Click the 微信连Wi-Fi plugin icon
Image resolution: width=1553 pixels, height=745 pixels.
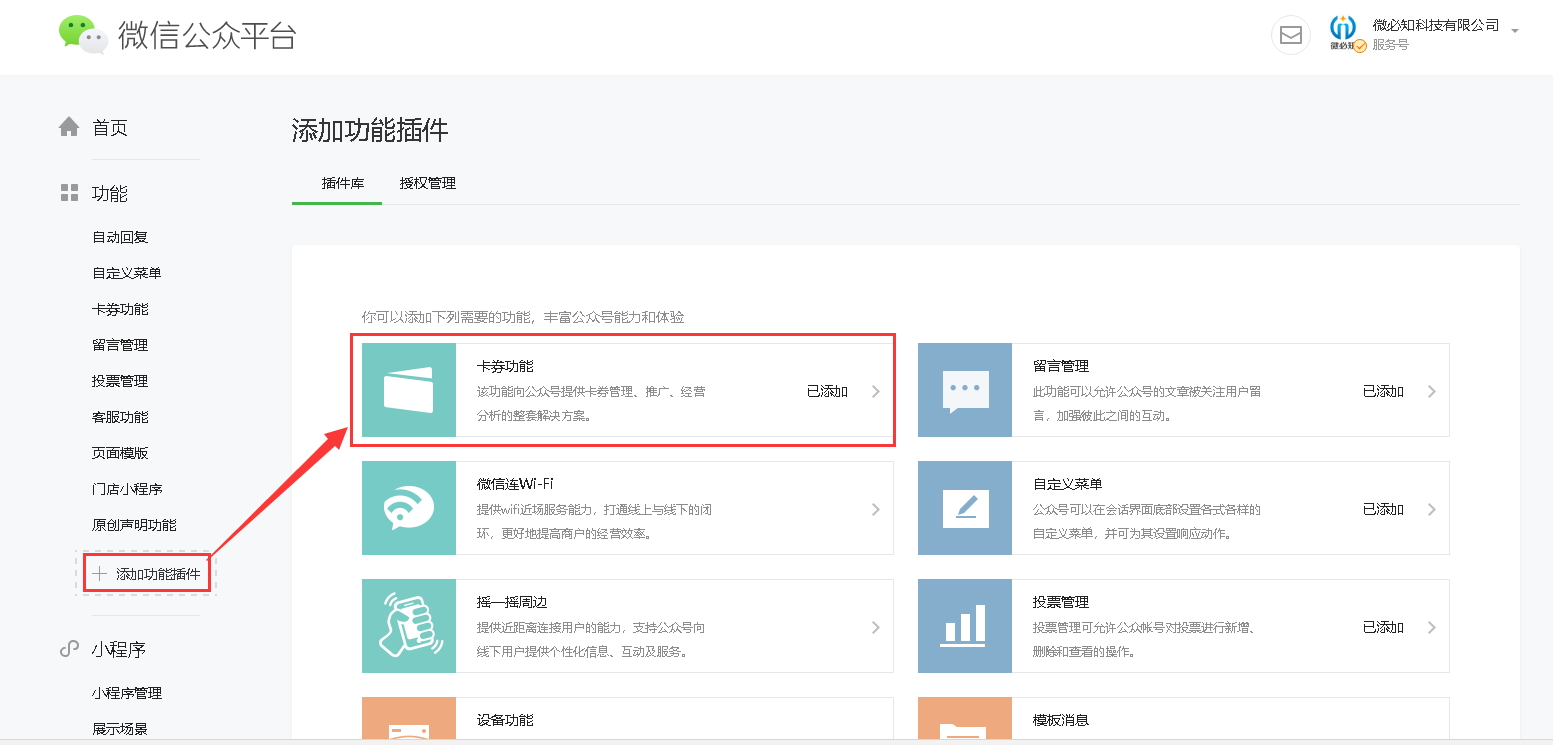(409, 508)
